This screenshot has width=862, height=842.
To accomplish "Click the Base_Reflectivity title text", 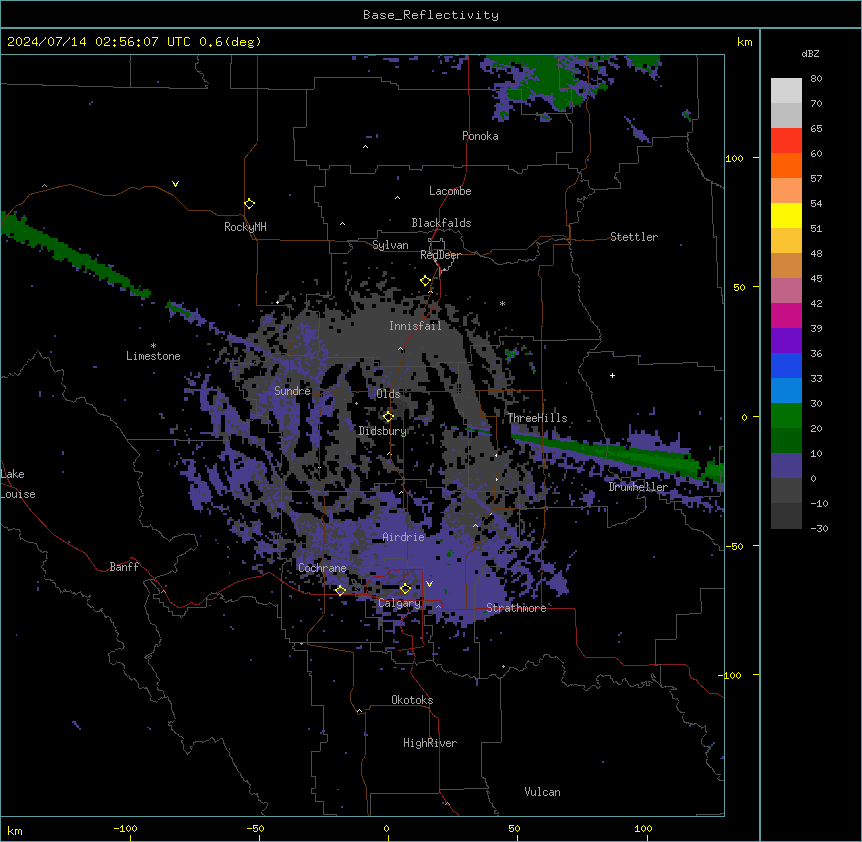I will click(431, 15).
